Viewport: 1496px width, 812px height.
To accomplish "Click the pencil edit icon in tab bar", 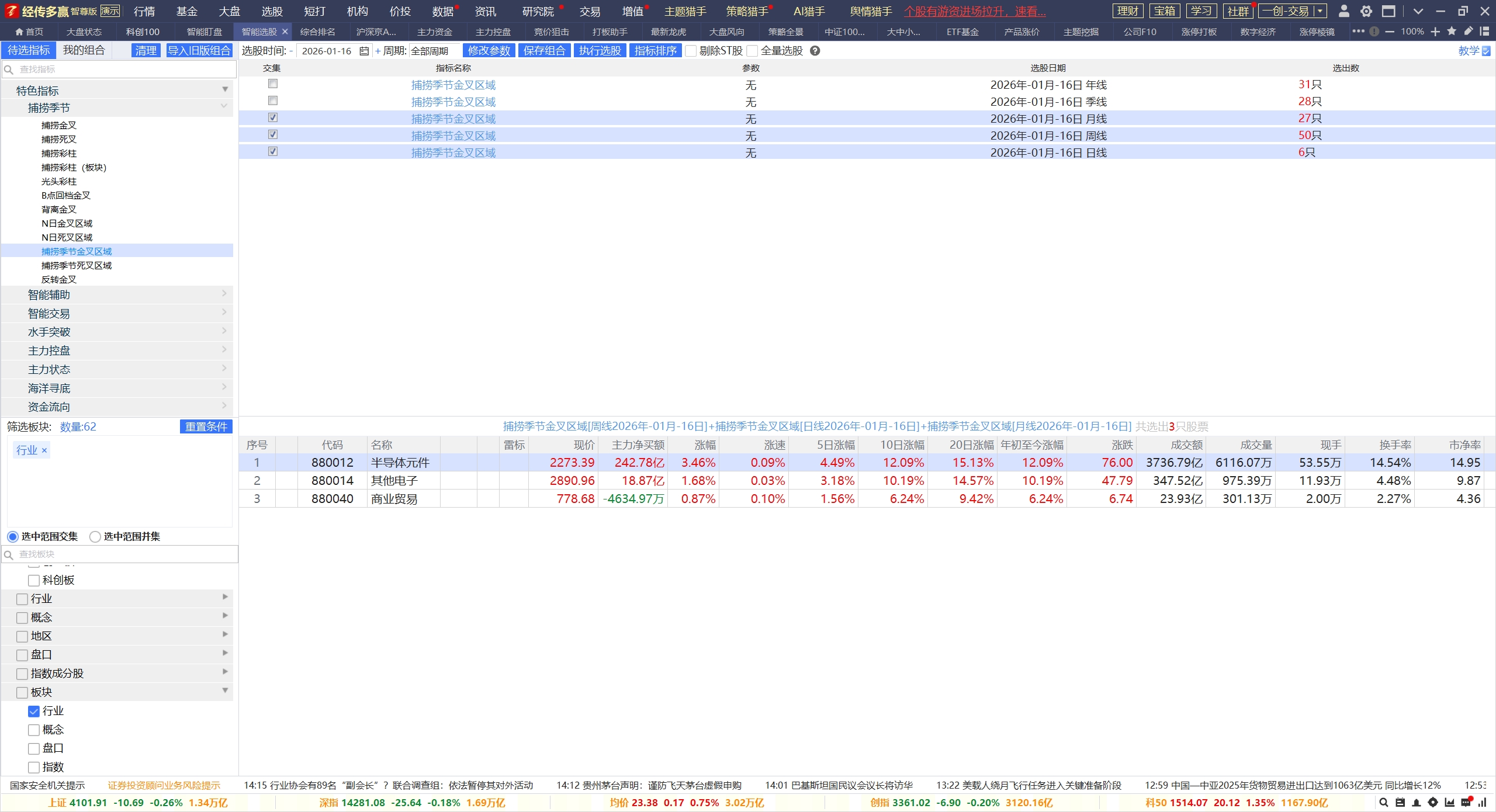I will pos(1468,32).
